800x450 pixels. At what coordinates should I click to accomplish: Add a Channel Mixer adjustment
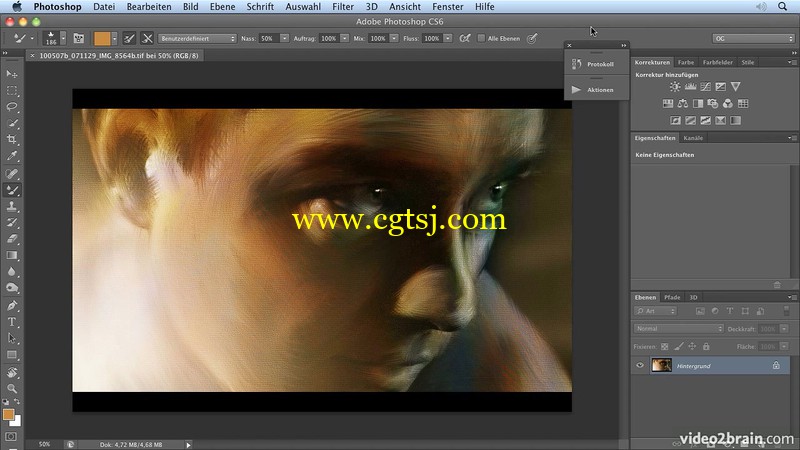[728, 104]
